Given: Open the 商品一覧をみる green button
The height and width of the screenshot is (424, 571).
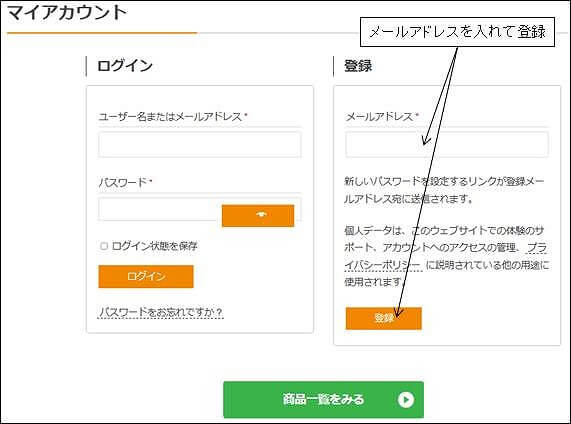Looking at the screenshot, I should click(x=323, y=400).
